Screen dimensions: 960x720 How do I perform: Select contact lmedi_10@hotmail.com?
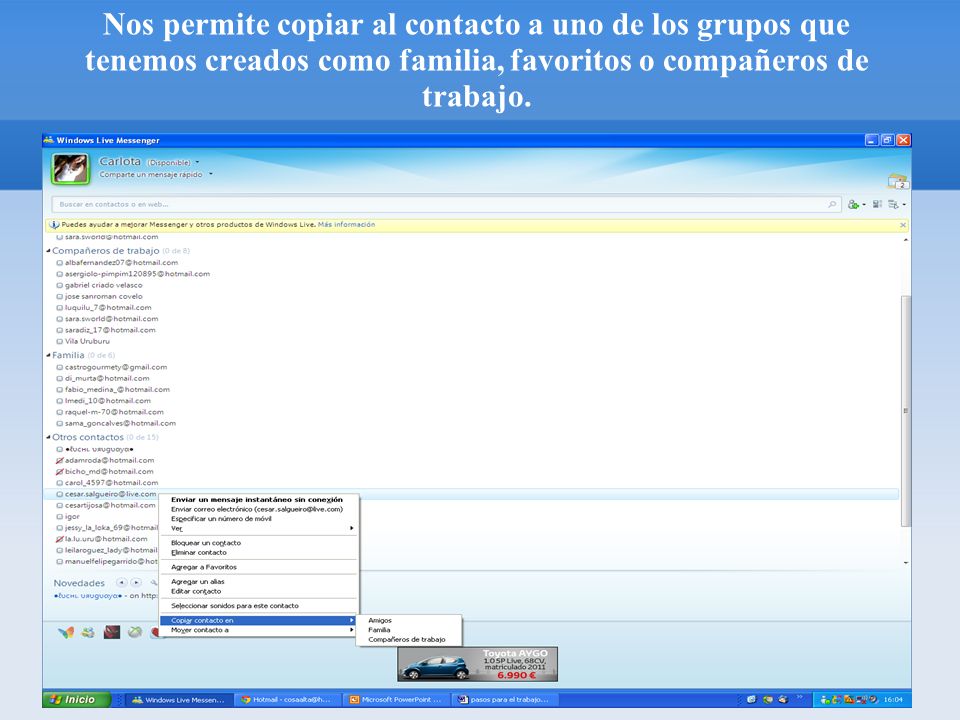tap(108, 401)
